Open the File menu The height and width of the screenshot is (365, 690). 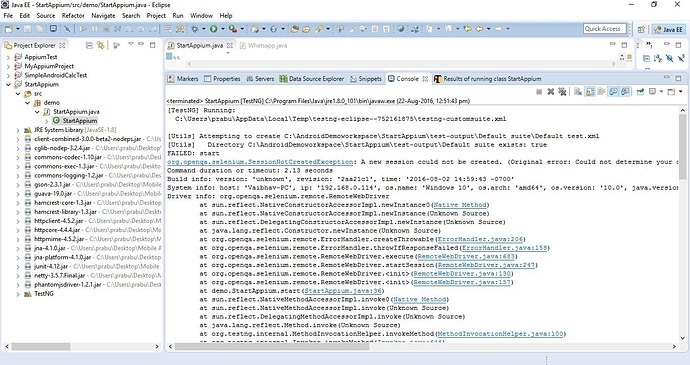8,15
